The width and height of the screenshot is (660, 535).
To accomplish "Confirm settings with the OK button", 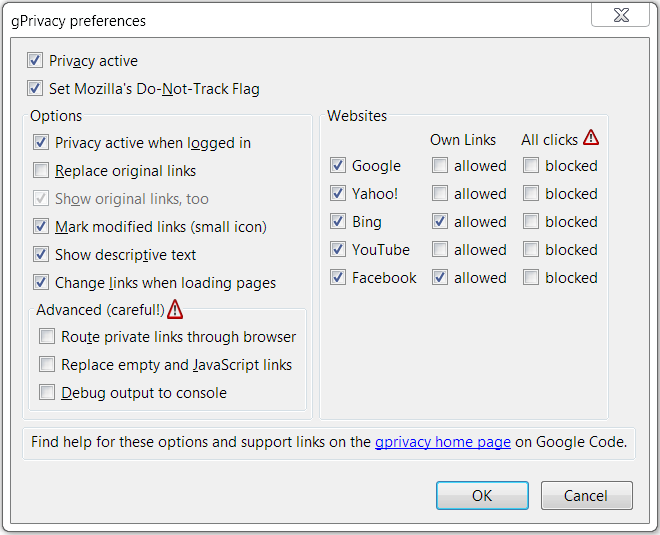I will tap(482, 495).
